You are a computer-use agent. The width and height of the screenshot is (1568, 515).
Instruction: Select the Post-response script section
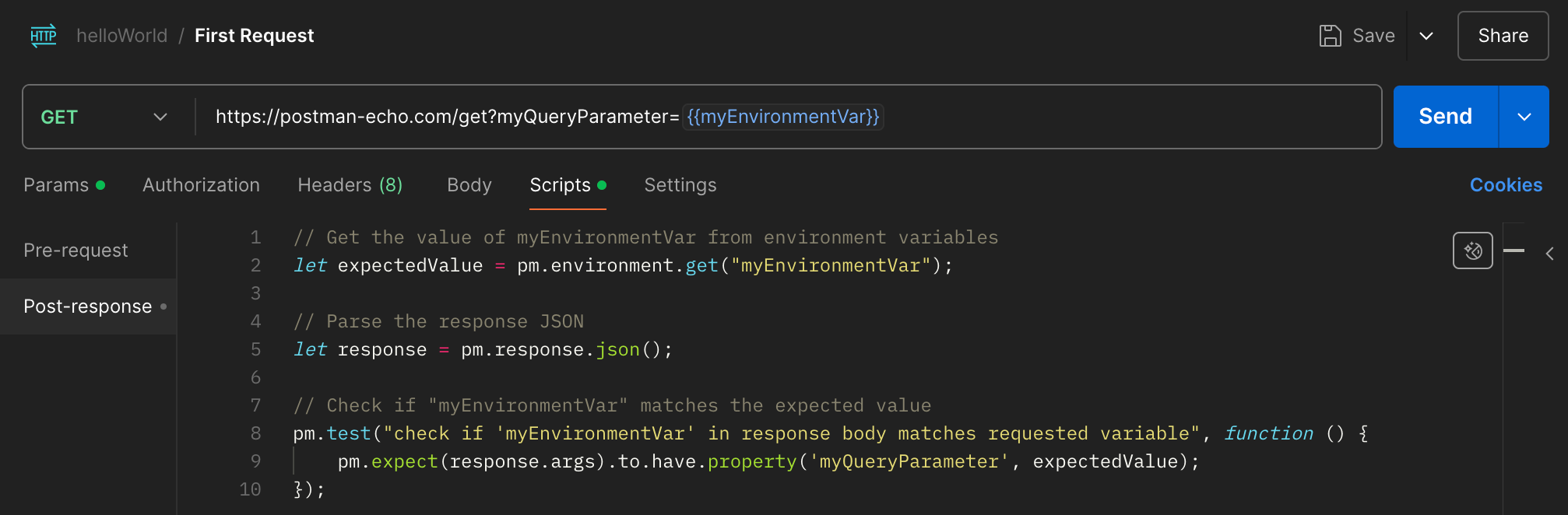pyautogui.click(x=88, y=307)
